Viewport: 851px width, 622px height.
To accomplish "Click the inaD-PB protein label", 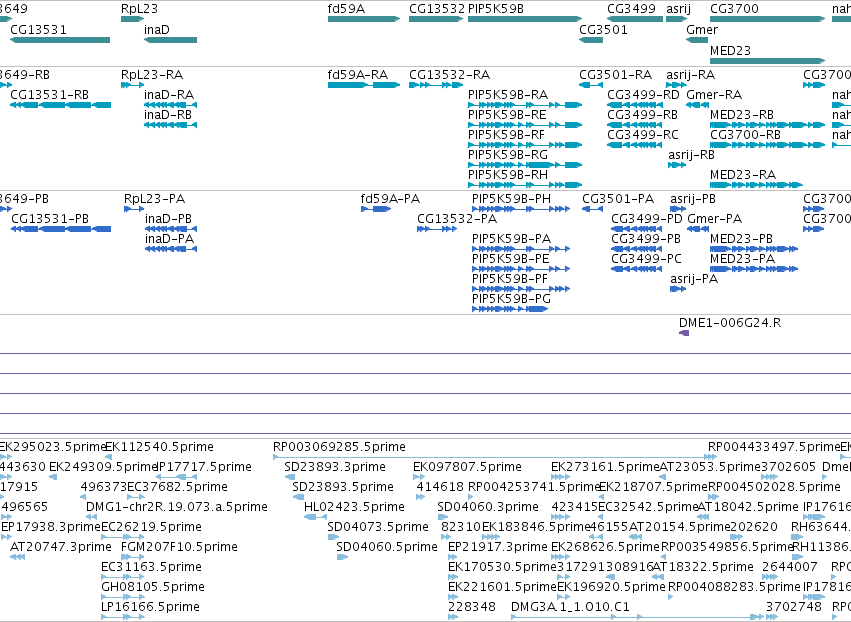I will (168, 219).
